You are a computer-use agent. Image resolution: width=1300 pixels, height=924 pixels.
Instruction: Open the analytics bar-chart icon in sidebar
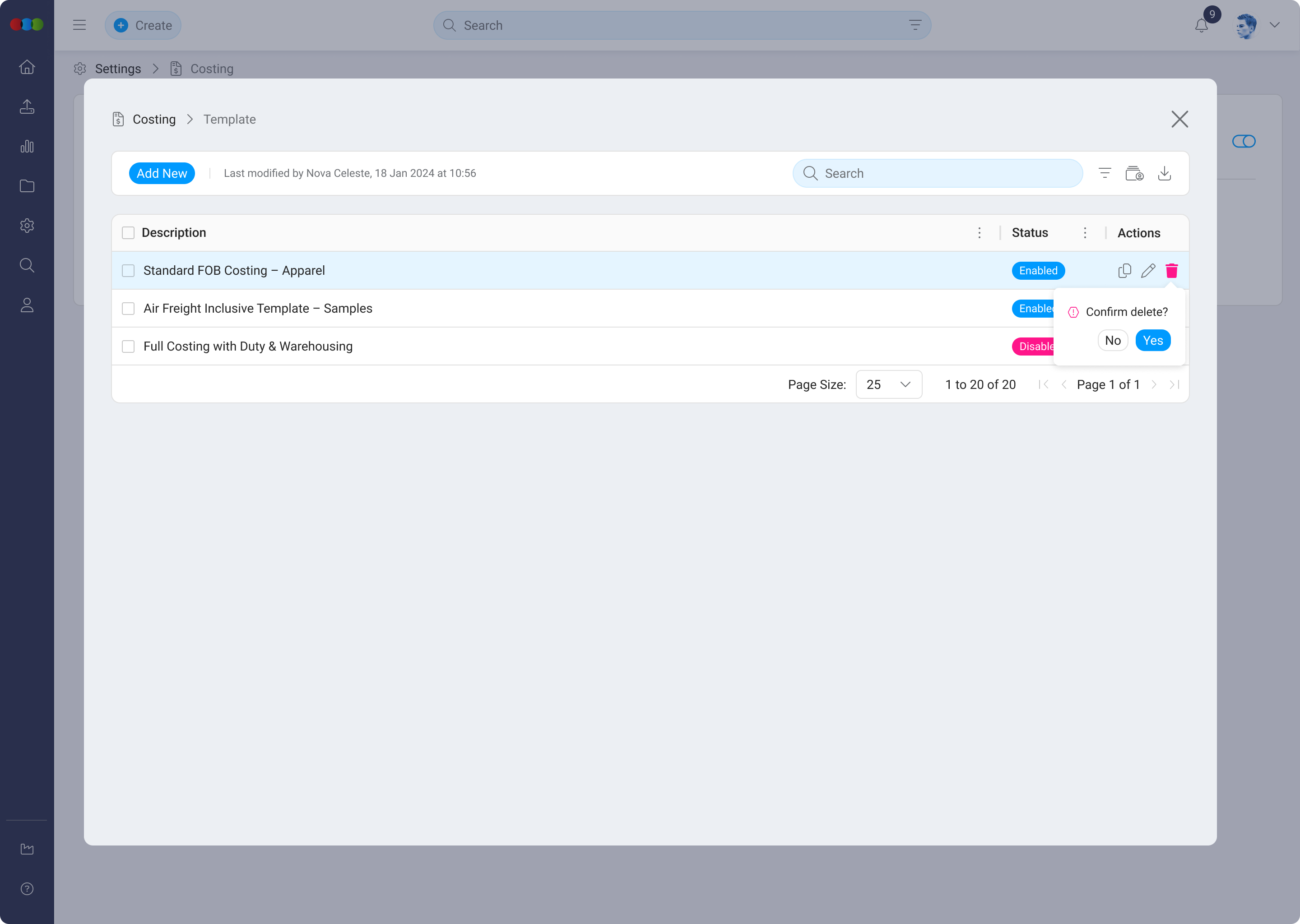[x=27, y=146]
